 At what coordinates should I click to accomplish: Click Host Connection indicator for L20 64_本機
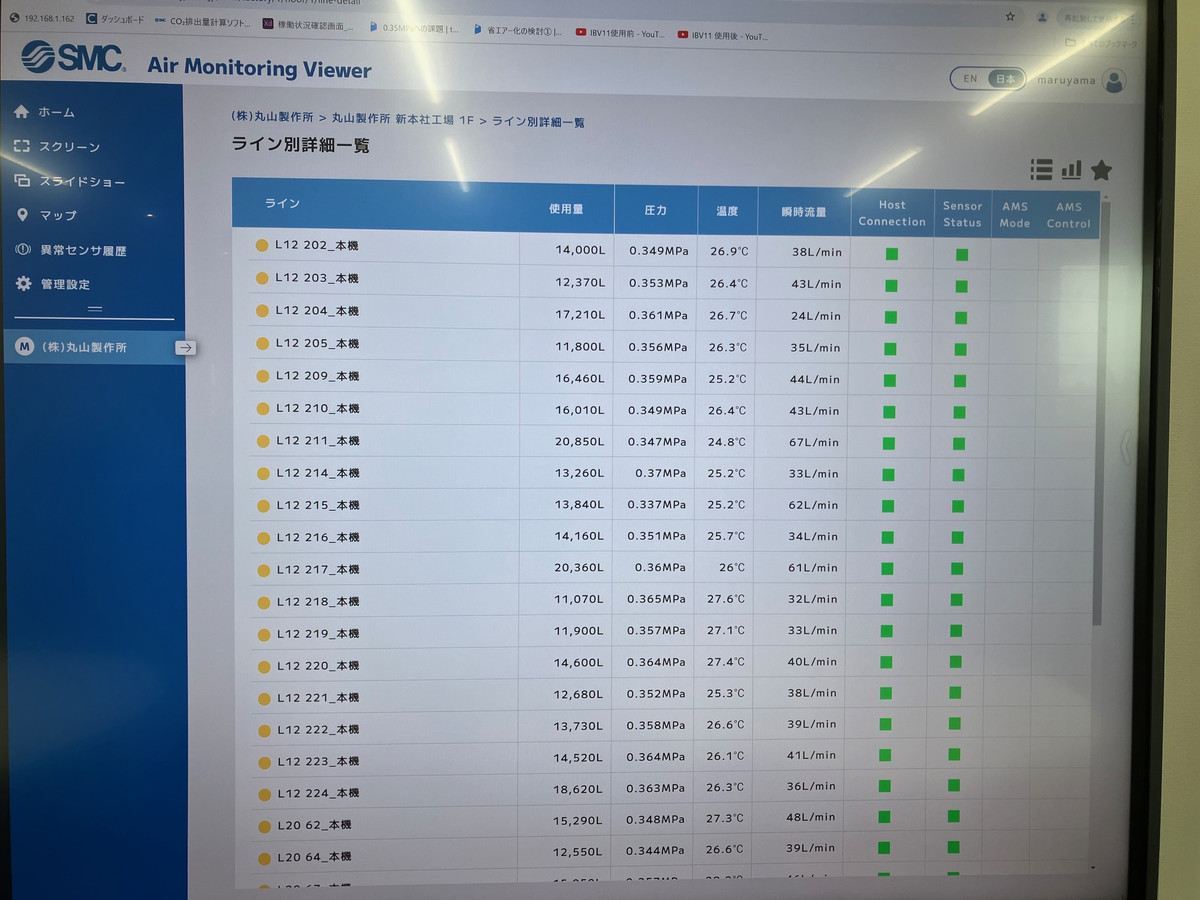click(883, 848)
